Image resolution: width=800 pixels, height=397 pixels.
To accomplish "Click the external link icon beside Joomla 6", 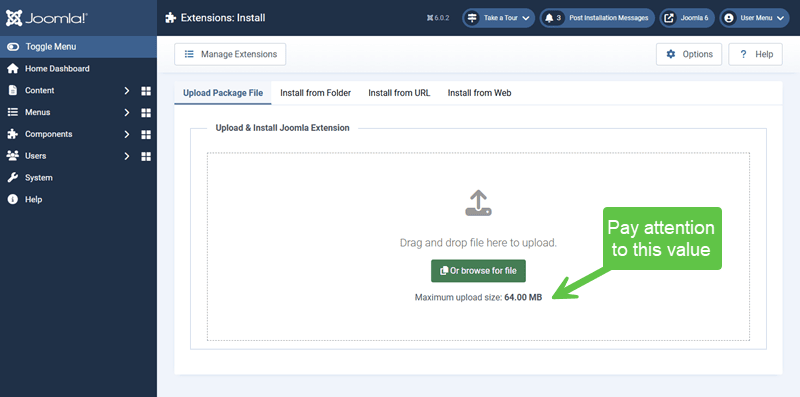I will [668, 18].
